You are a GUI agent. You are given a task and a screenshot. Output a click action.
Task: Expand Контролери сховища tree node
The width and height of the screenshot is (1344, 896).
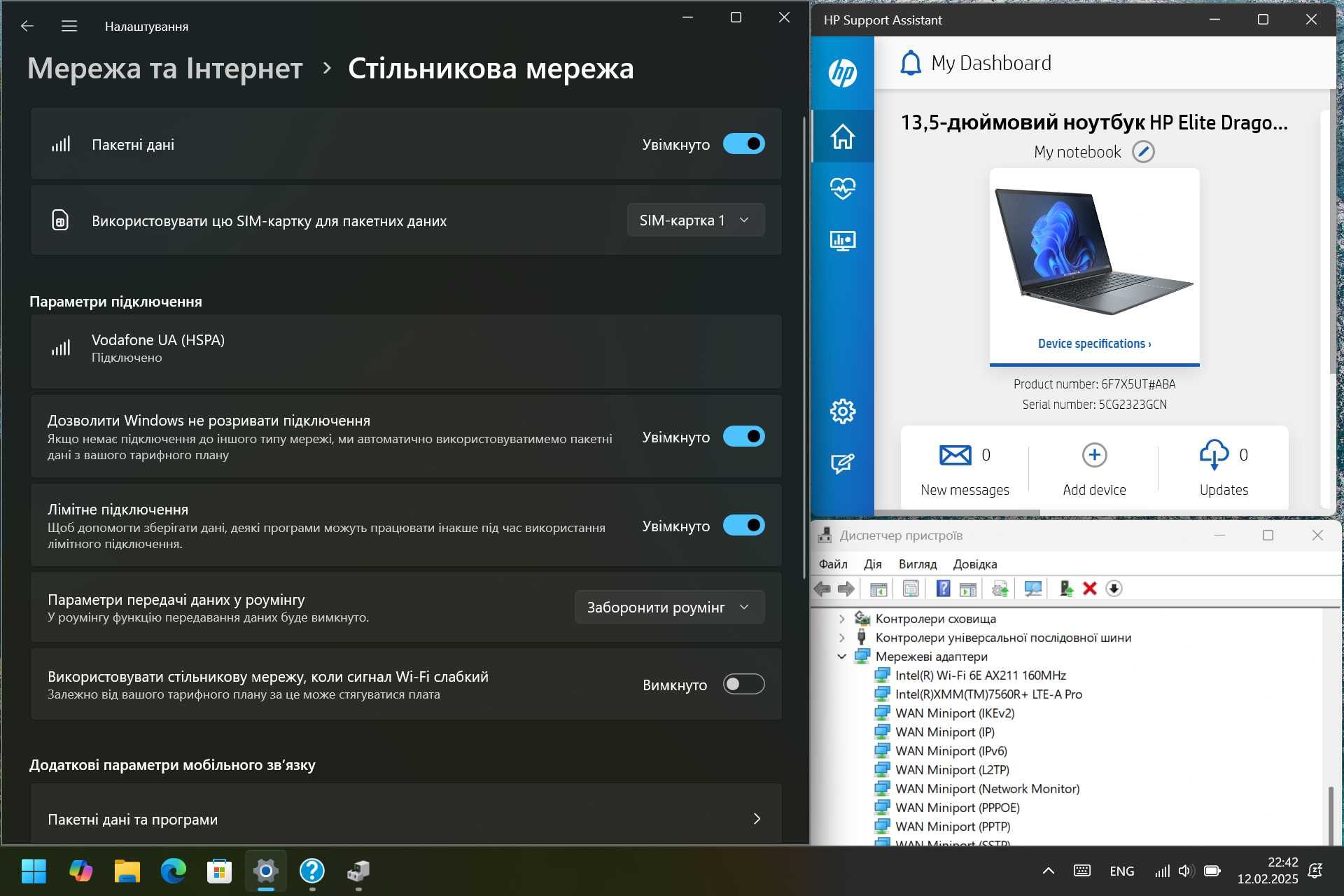click(x=841, y=619)
